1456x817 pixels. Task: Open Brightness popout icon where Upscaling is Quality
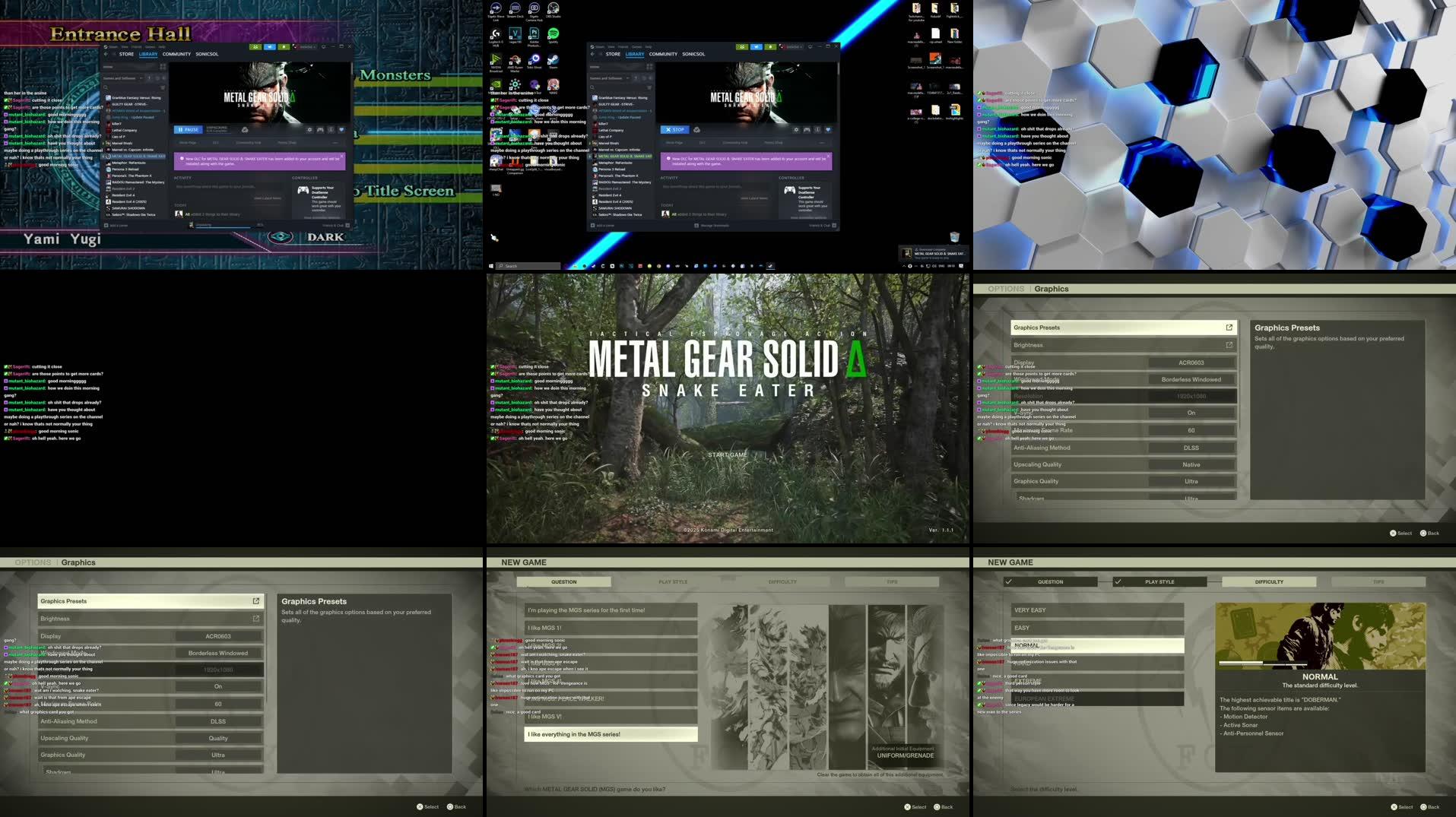point(256,619)
